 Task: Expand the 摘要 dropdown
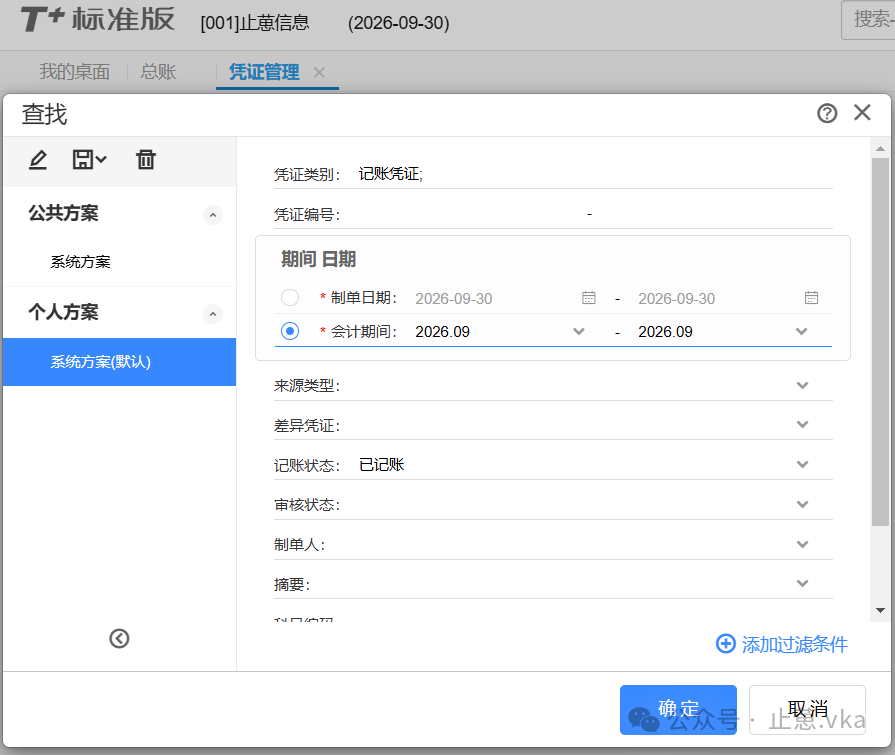point(803,583)
